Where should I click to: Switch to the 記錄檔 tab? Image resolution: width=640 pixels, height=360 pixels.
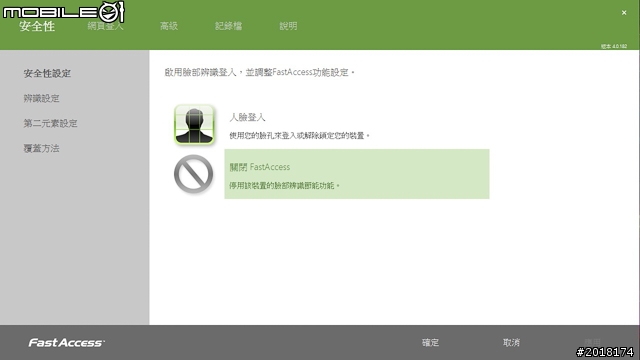pyautogui.click(x=228, y=26)
